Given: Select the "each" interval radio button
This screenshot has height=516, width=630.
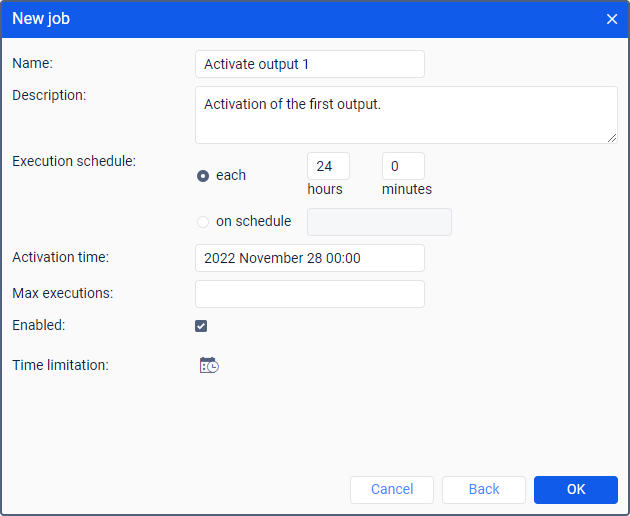Looking at the screenshot, I should click(203, 175).
